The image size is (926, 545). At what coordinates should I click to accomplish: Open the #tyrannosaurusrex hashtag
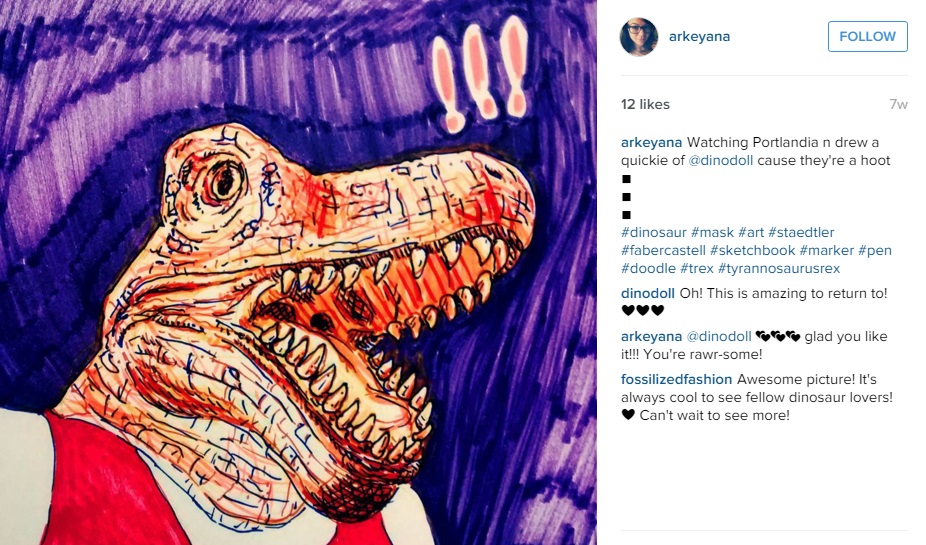(x=779, y=269)
